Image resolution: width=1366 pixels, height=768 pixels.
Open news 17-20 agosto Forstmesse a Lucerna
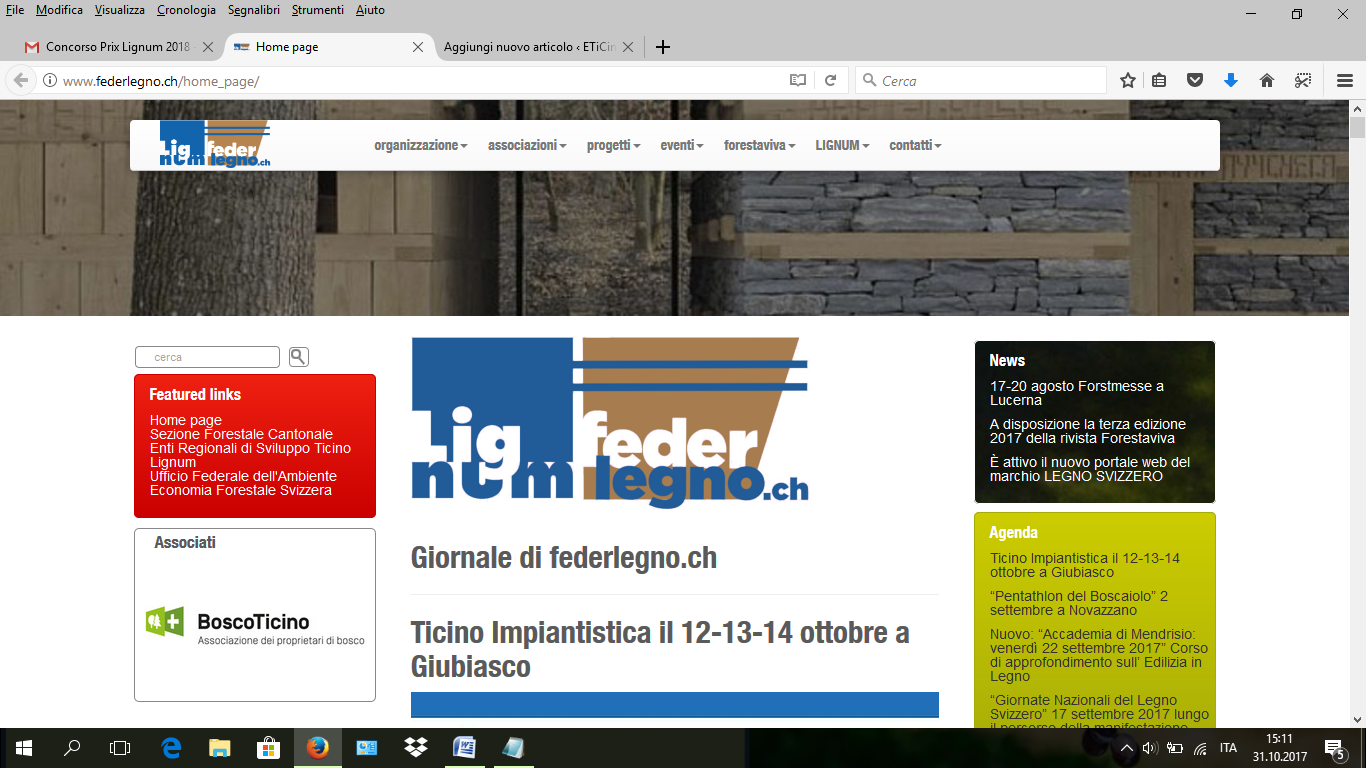(x=1077, y=393)
